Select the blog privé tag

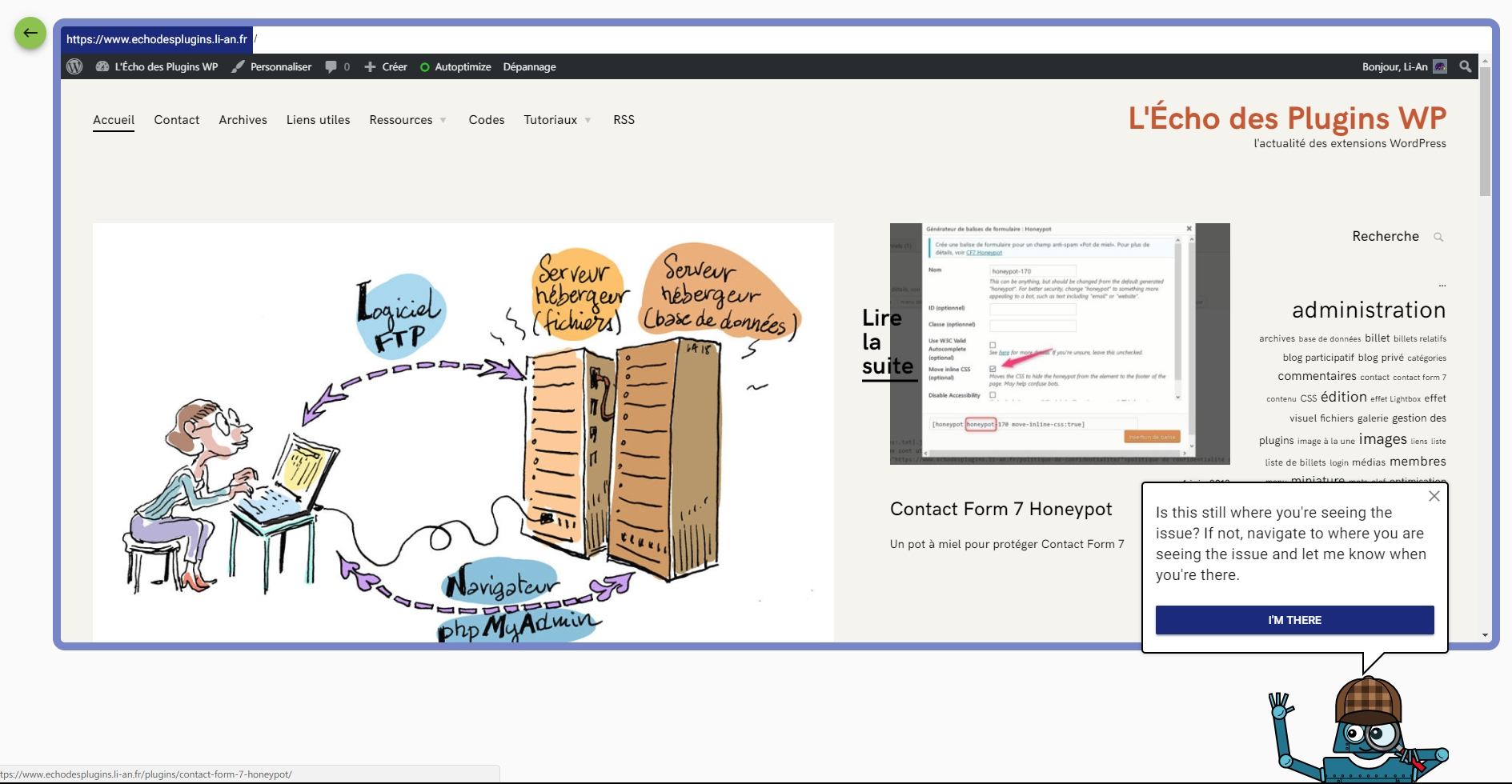pyautogui.click(x=1381, y=358)
